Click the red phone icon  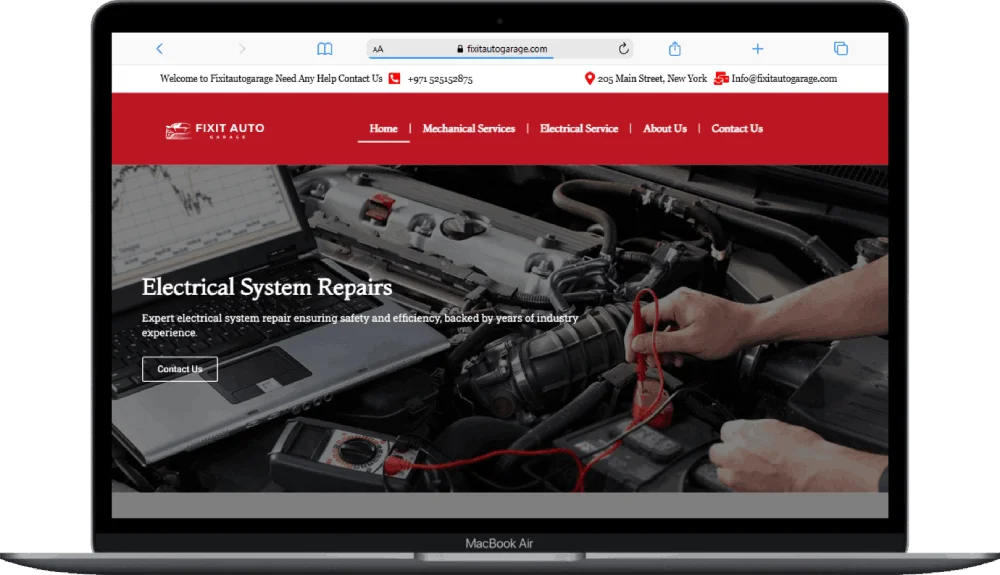point(394,79)
